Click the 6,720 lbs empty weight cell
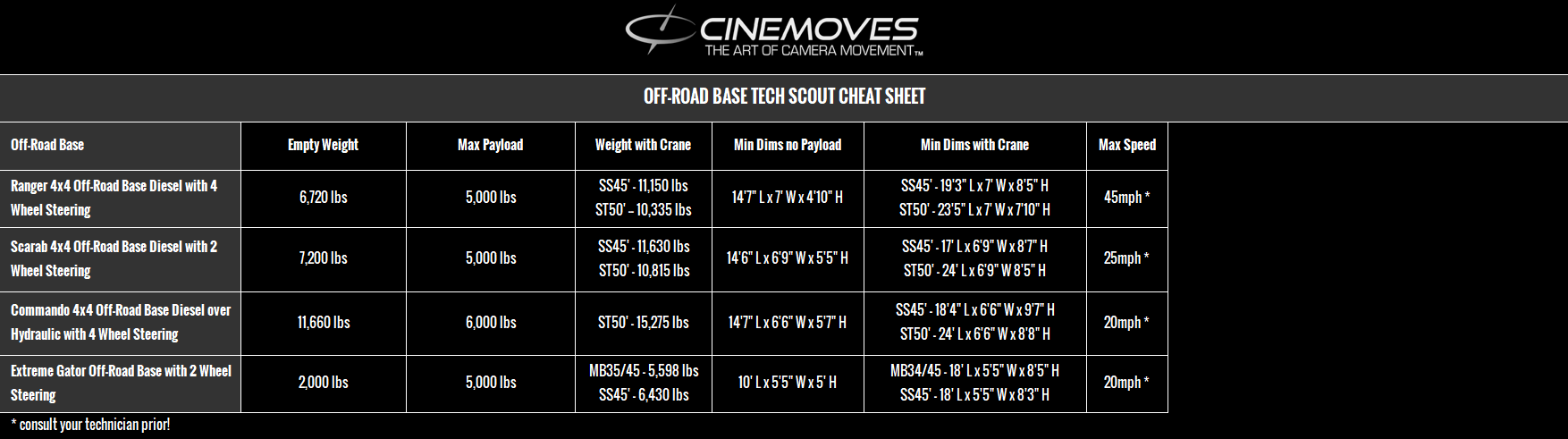Viewport: 1568px width, 439px height. pos(323,198)
